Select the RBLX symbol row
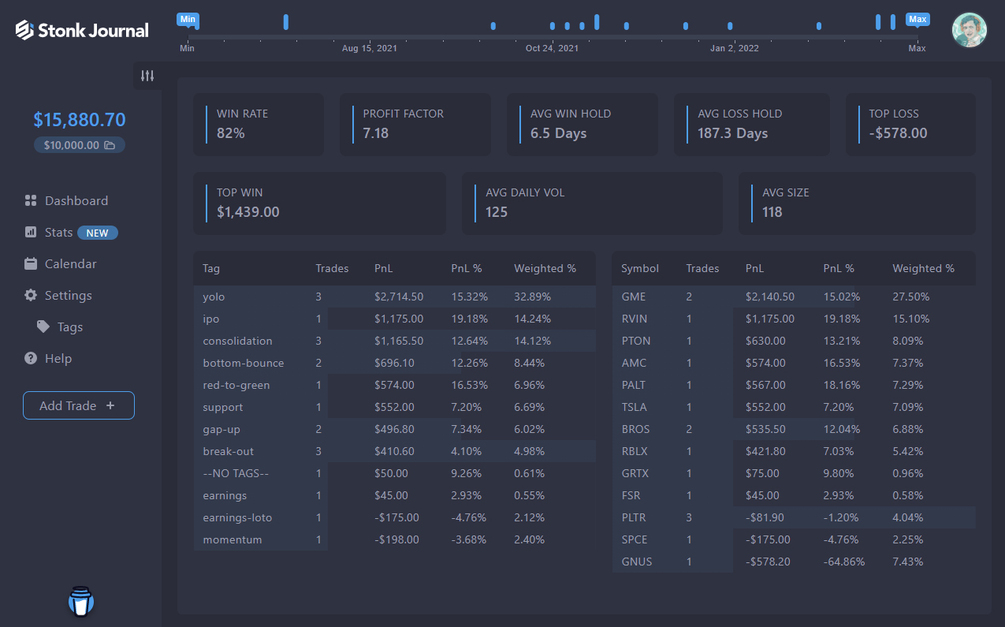The width and height of the screenshot is (1005, 627). (793, 451)
